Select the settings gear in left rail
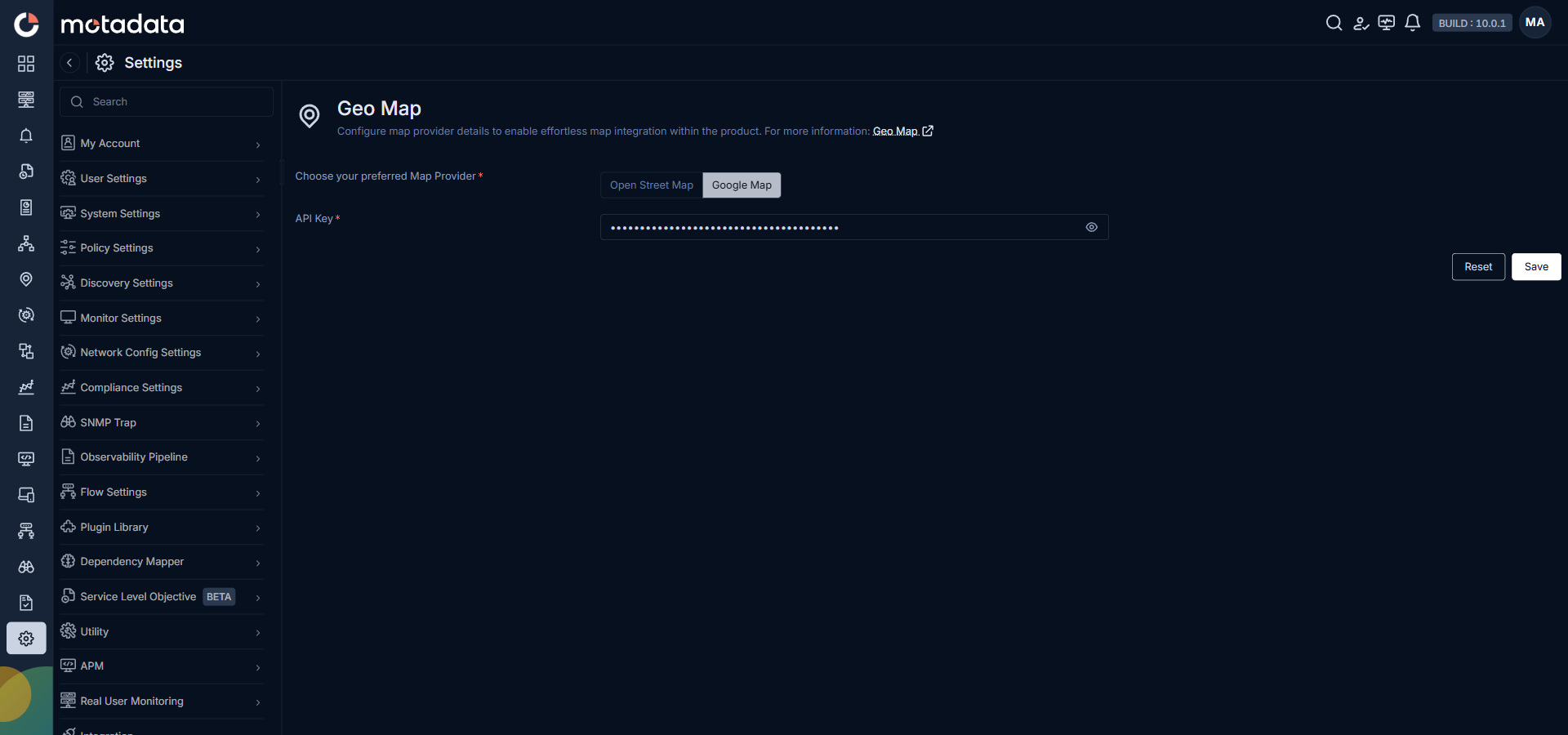Image resolution: width=1568 pixels, height=735 pixels. pos(26,639)
